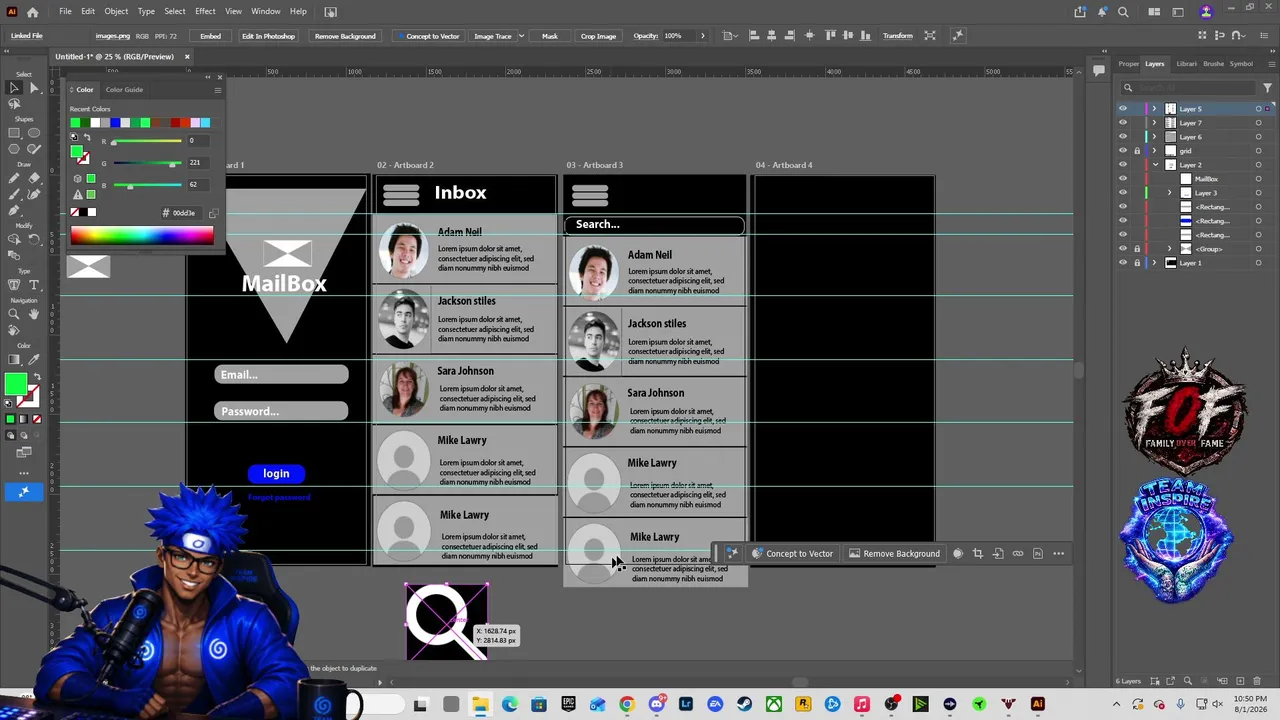Screen dimensions: 1280x720
Task: Open the Chrome icon in taskbar
Action: pyautogui.click(x=626, y=705)
